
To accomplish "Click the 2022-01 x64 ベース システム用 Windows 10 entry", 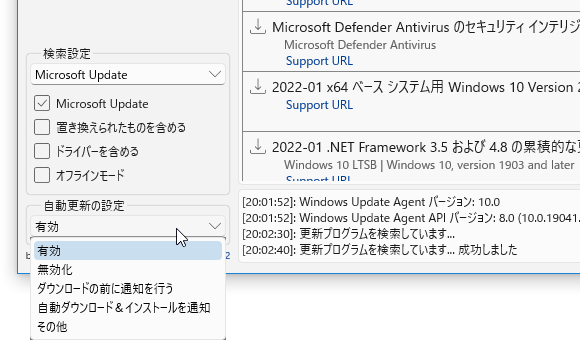I will (x=426, y=87).
